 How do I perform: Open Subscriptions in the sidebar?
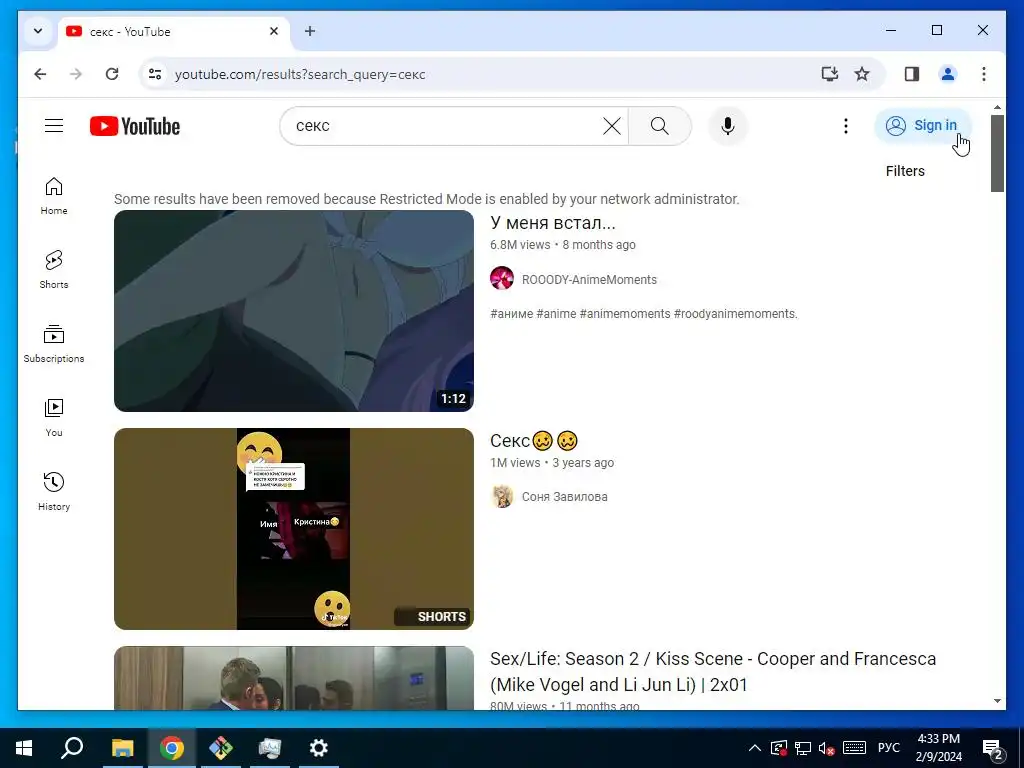54,344
